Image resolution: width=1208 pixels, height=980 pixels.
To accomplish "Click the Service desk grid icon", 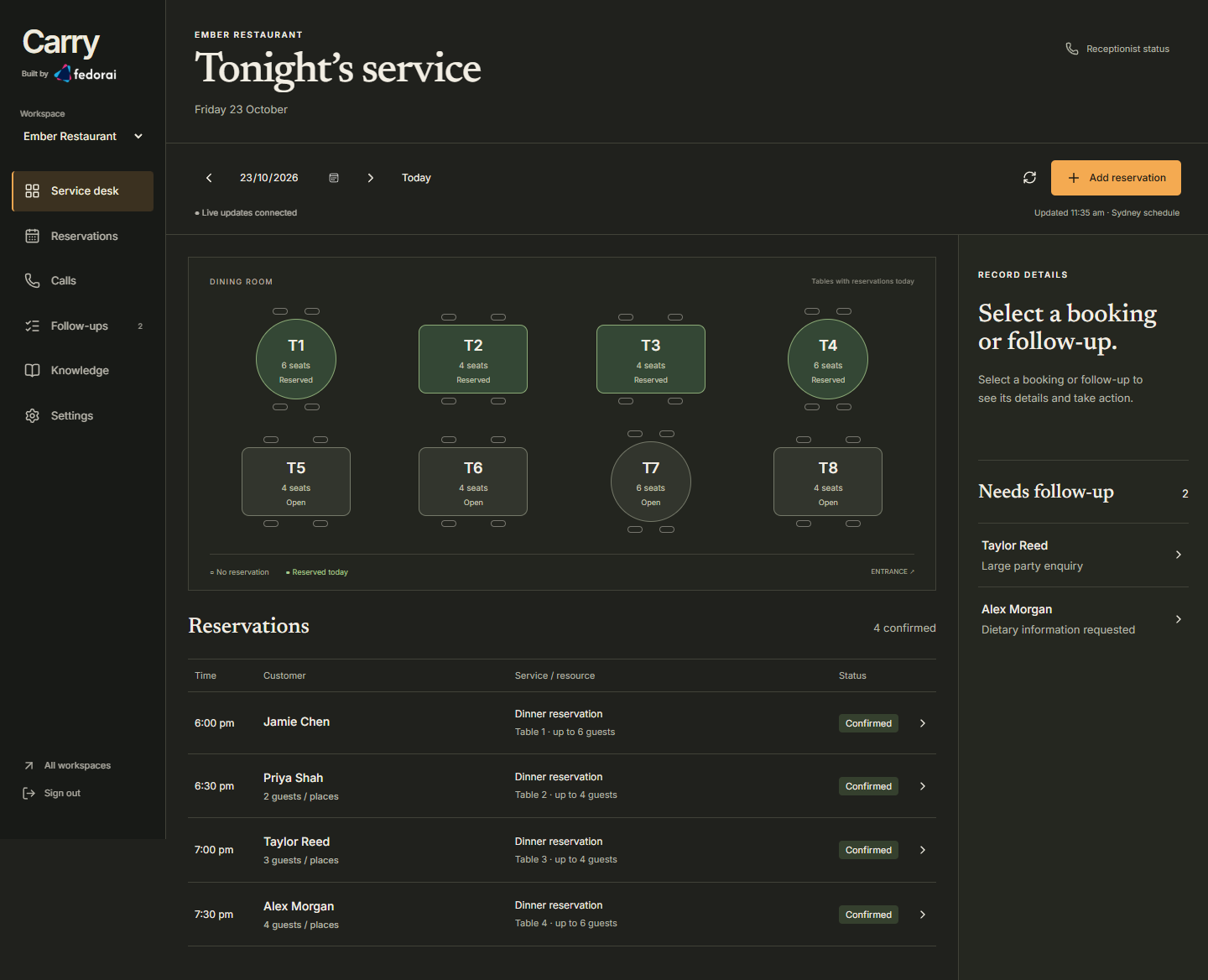I will tap(33, 191).
